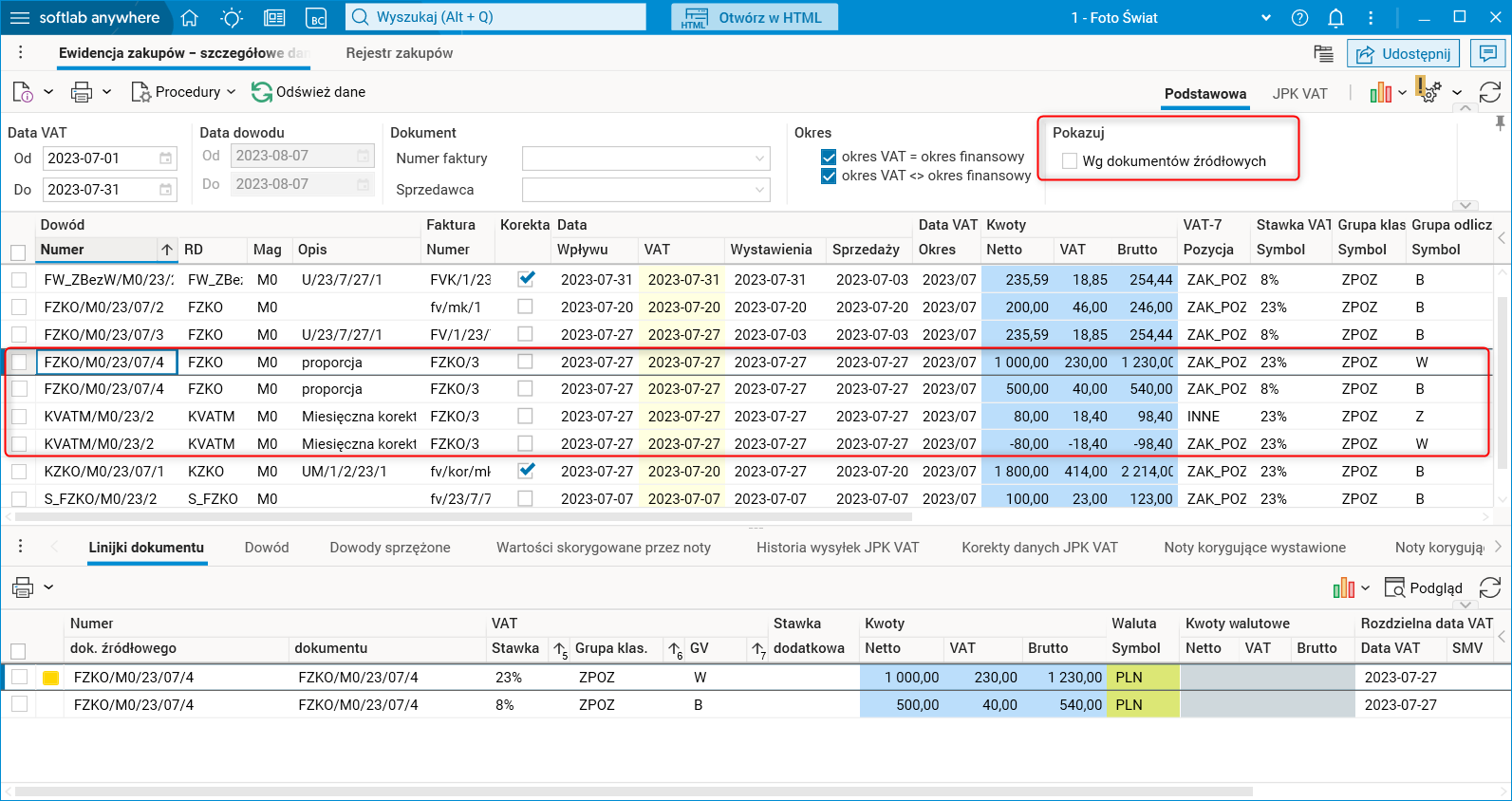
Task: Open the hamburger menu next to softlab anywhere
Action: tap(19, 18)
